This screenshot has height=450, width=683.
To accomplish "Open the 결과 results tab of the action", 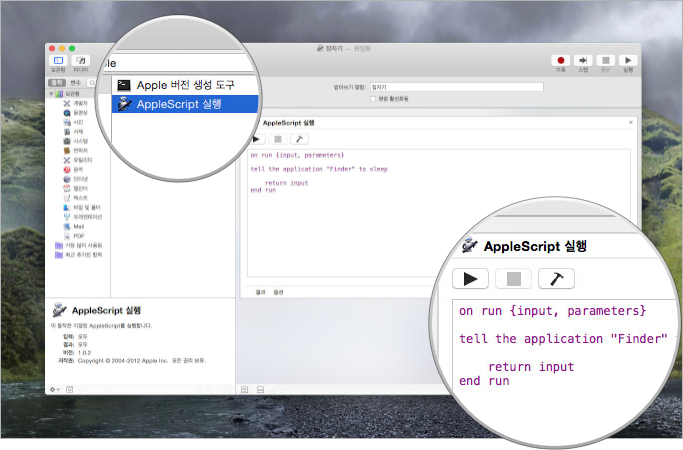I will (260, 292).
